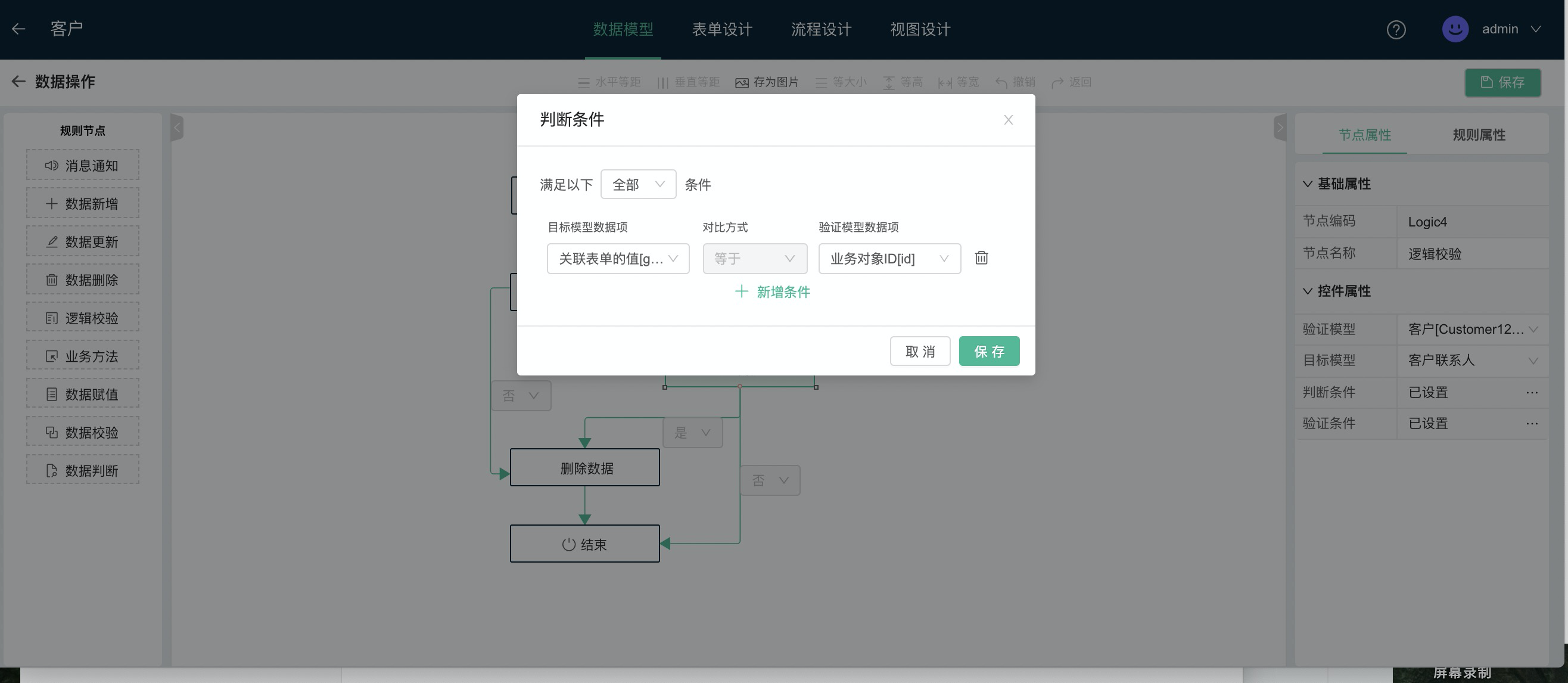Select the 逻辑校验 rule node
Viewport: 1568px width, 683px height.
coord(82,317)
